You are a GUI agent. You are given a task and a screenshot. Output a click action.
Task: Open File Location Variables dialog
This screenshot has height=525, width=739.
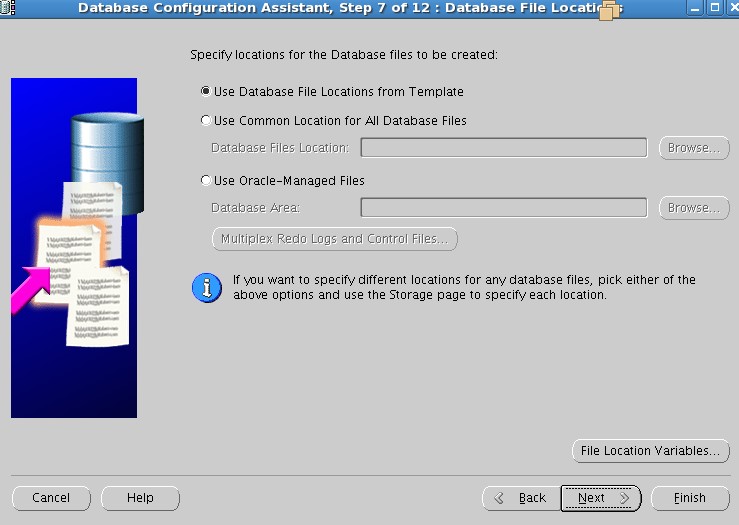(x=650, y=451)
